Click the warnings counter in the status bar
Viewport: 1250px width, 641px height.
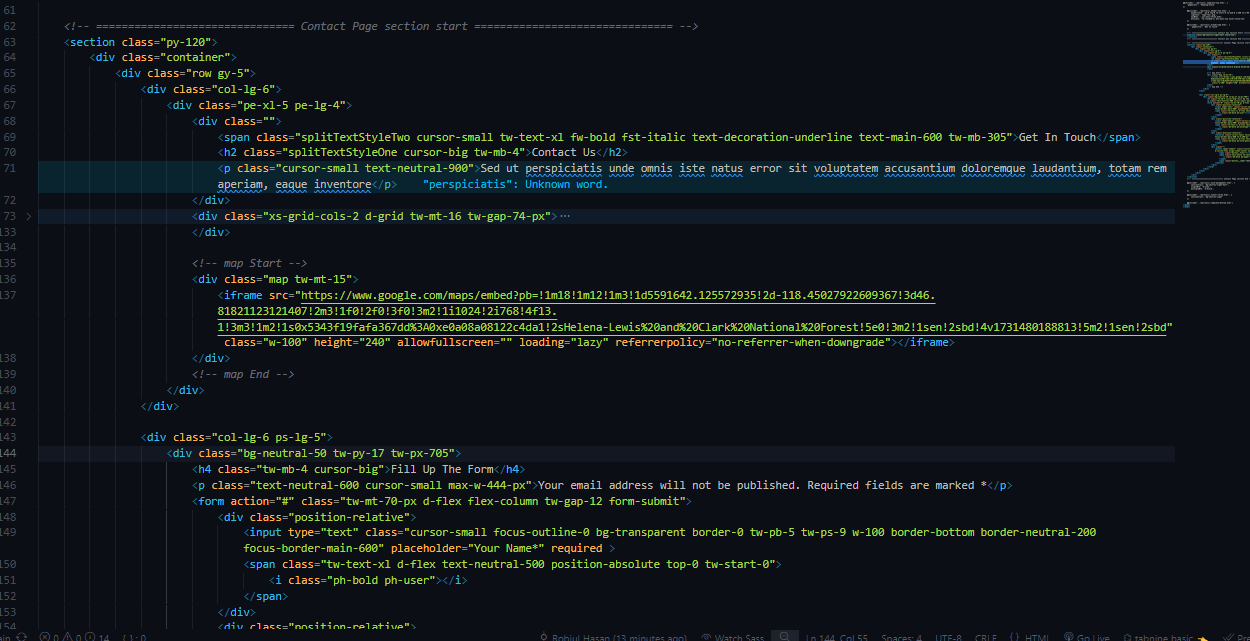pyautogui.click(x=72, y=636)
